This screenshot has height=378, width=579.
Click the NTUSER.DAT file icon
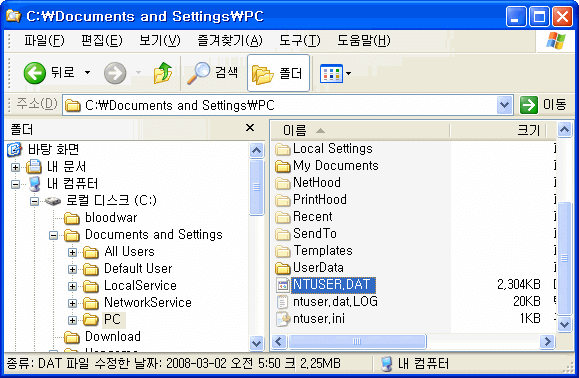click(283, 285)
